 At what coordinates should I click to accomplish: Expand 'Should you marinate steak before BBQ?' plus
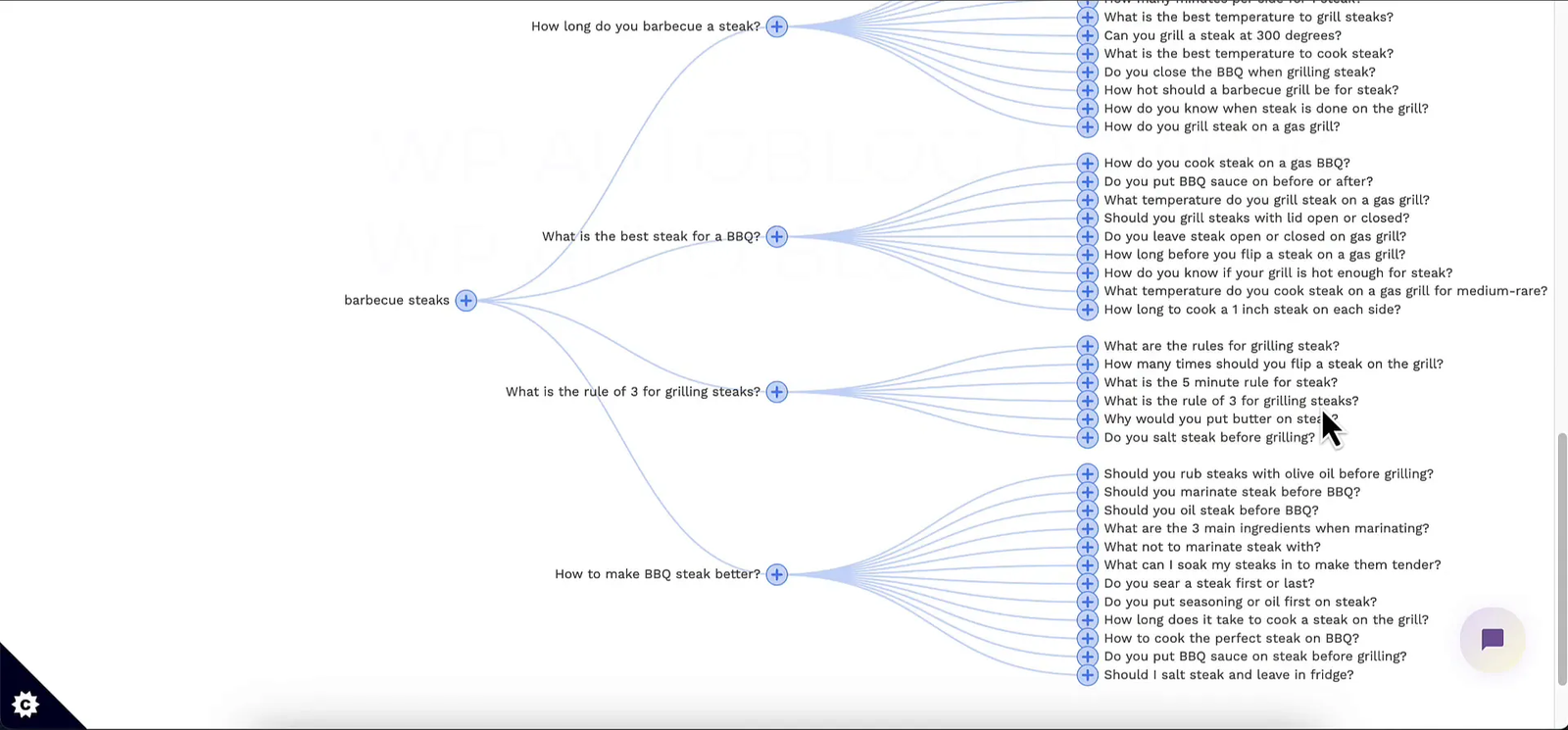(x=1087, y=492)
